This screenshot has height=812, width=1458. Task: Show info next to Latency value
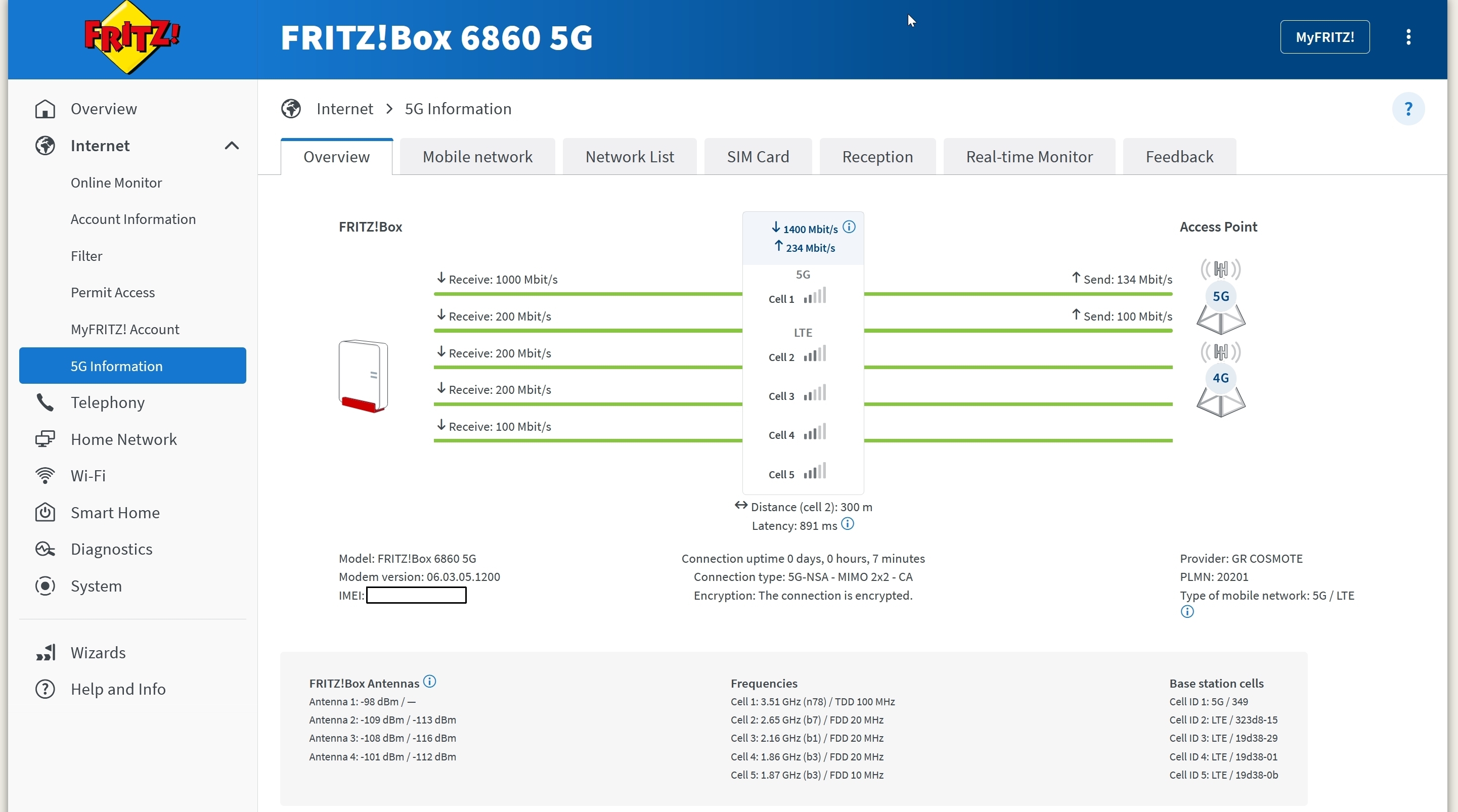[847, 524]
